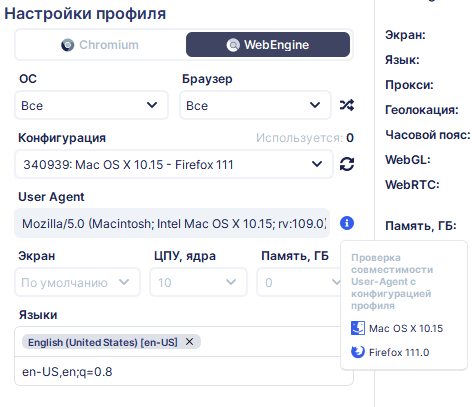Remove the English (United States) language tag

point(189,342)
